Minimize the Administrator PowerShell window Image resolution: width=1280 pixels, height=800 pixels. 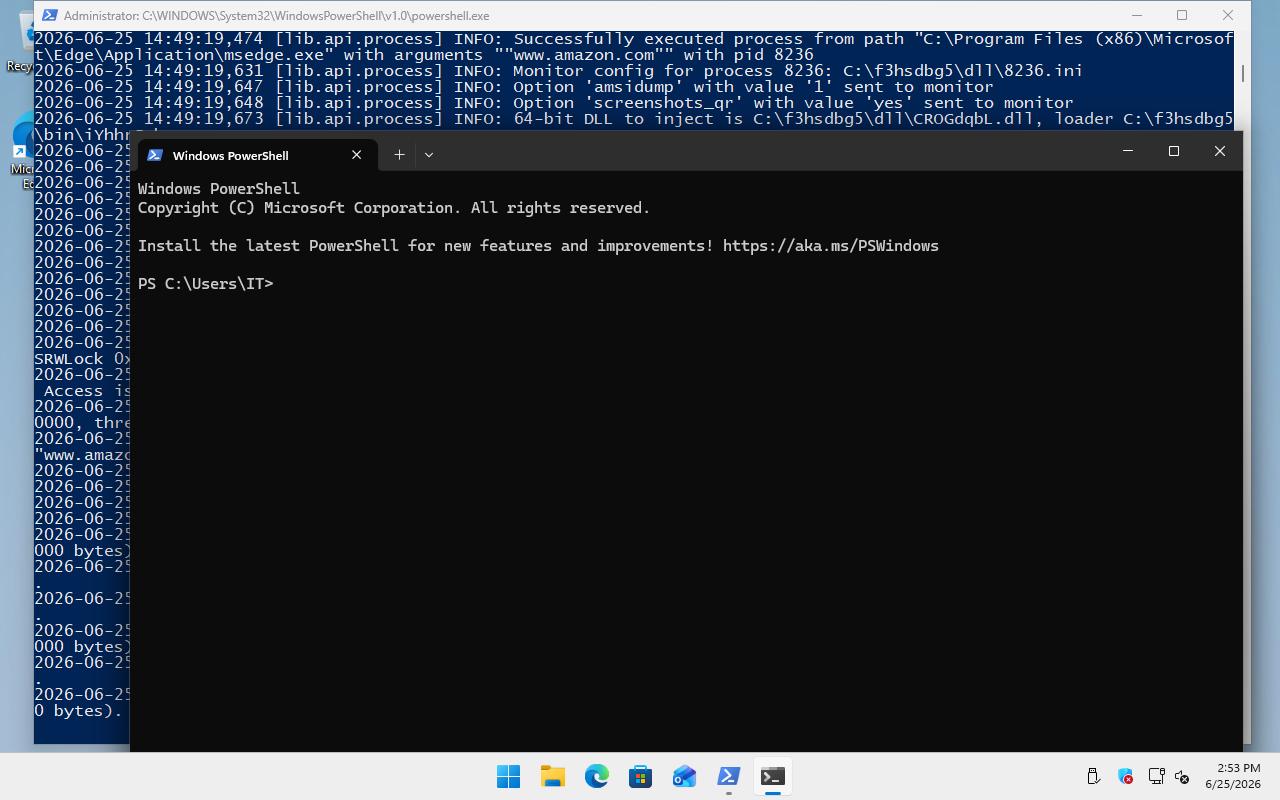tap(1137, 16)
